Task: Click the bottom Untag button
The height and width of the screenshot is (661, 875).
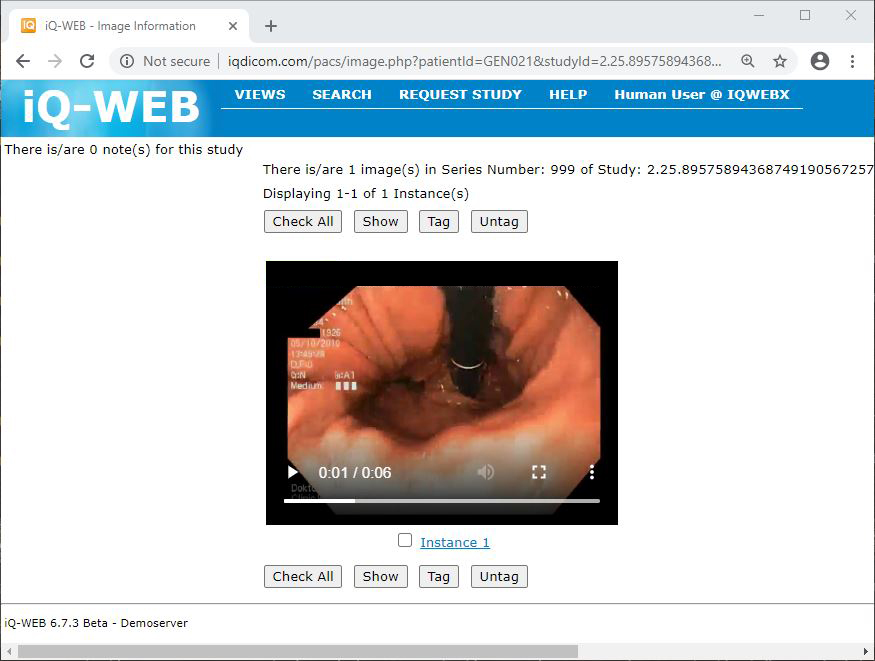Action: point(499,576)
